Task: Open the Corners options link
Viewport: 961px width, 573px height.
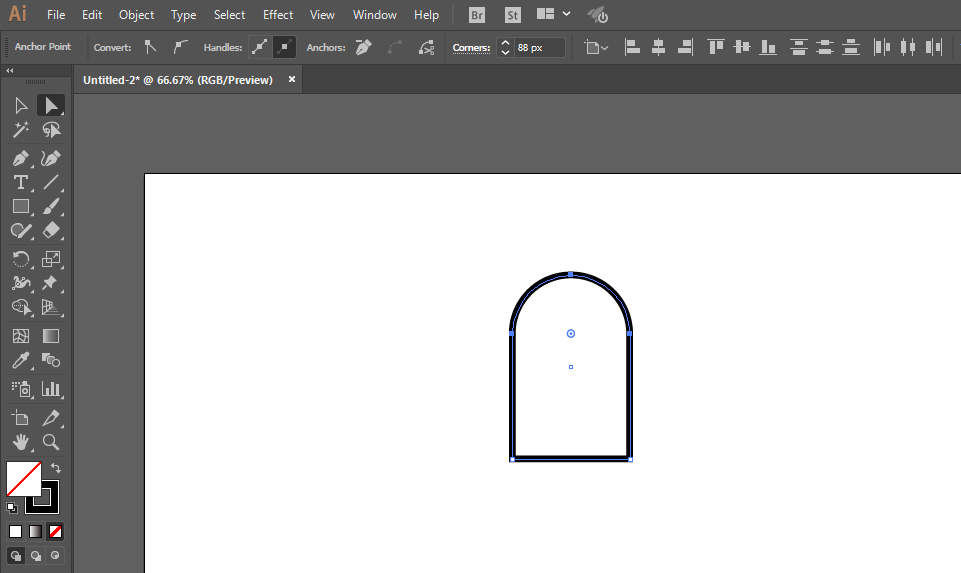Action: (471, 48)
